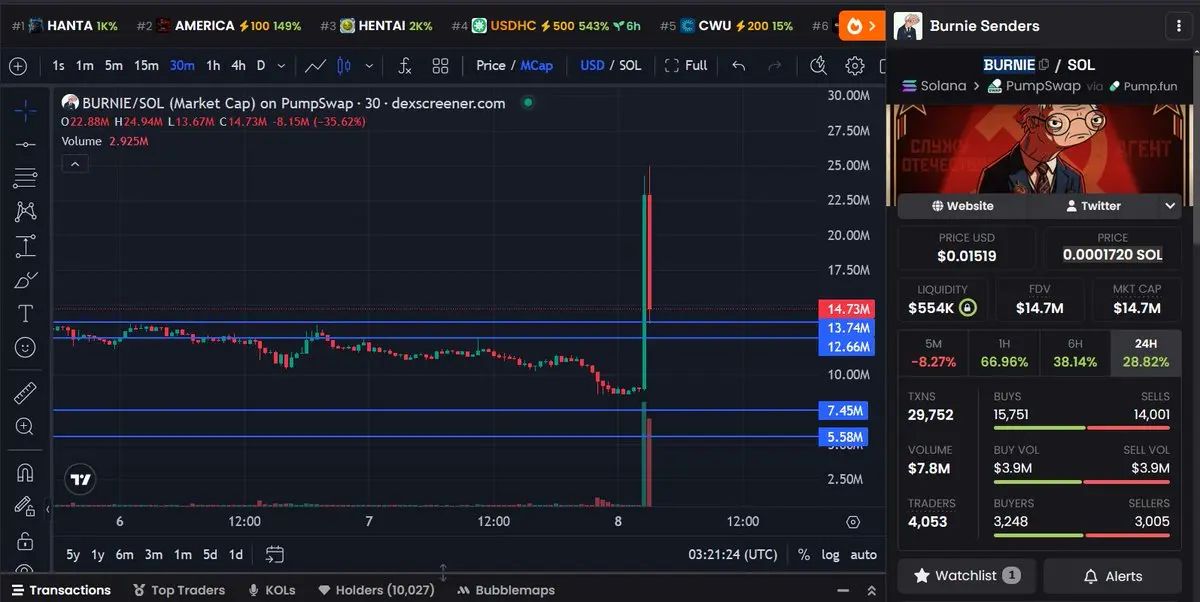Select the 5M stats tab
1200x602 pixels.
933,352
